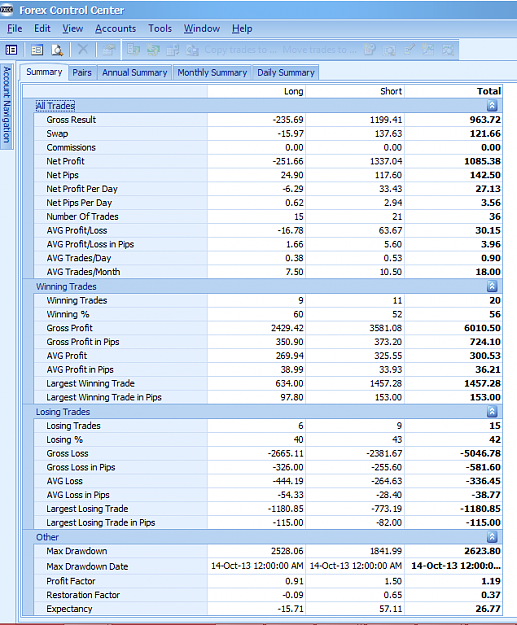The height and width of the screenshot is (625, 517).
Task: Switch to the Daily Summary tab
Action: point(286,73)
